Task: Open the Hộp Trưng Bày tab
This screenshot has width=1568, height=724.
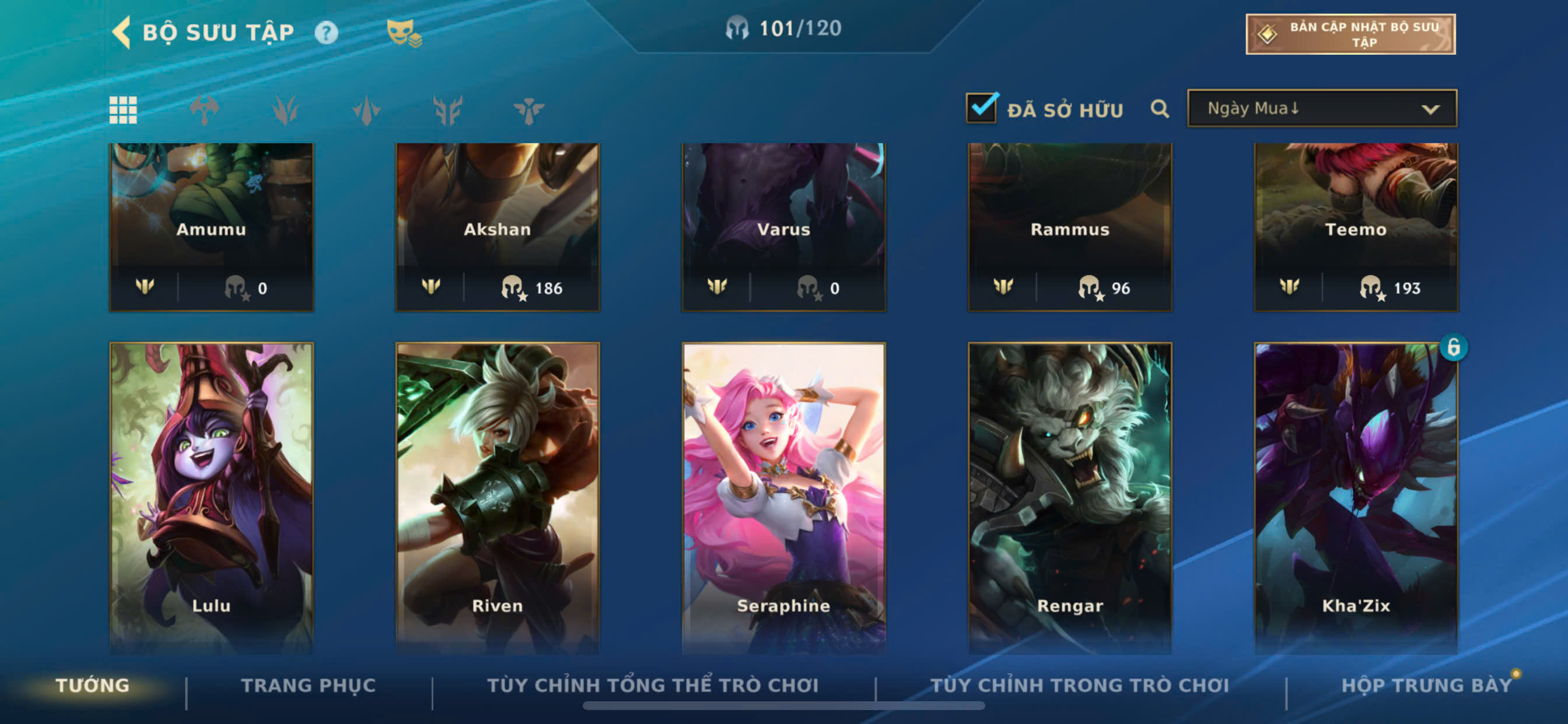Action: (1427, 685)
